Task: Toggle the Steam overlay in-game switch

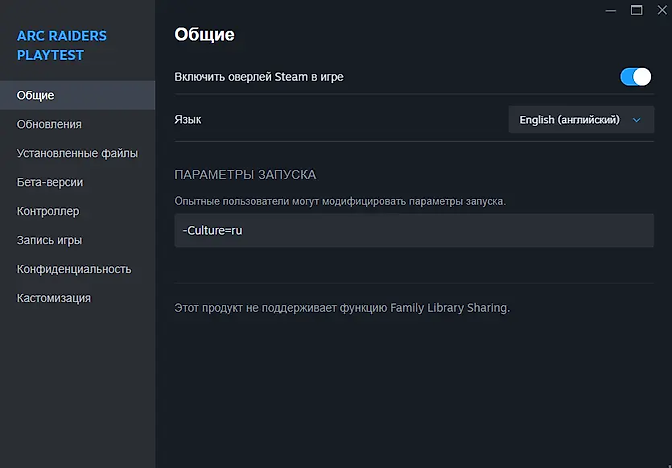Action: tap(635, 77)
